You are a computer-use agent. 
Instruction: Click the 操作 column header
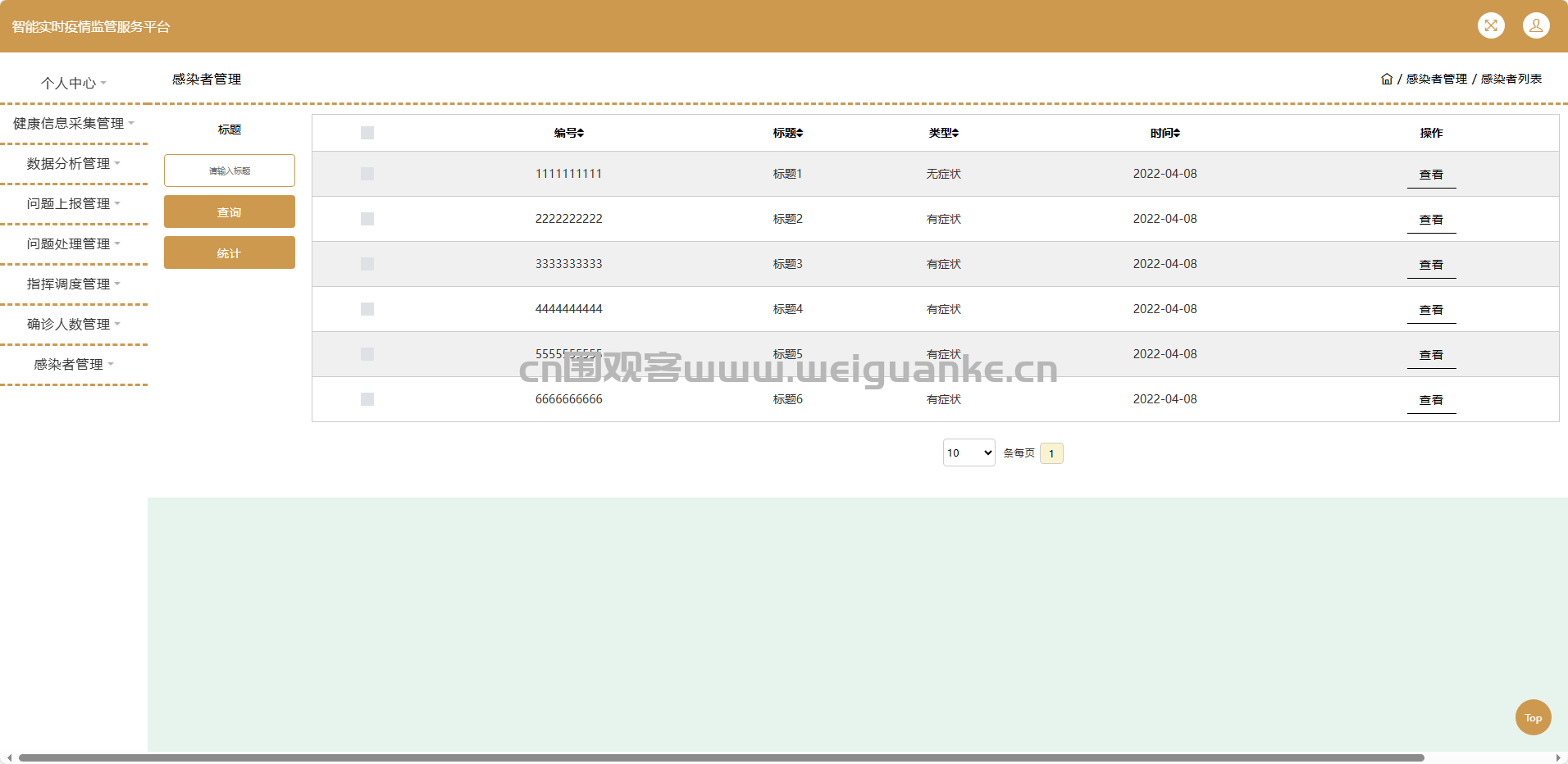pos(1431,133)
